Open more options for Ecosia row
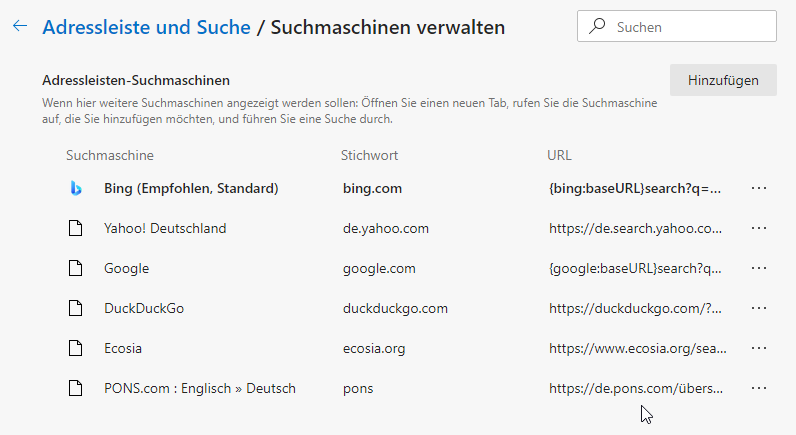Screen dimensions: 796x435 coord(759,348)
